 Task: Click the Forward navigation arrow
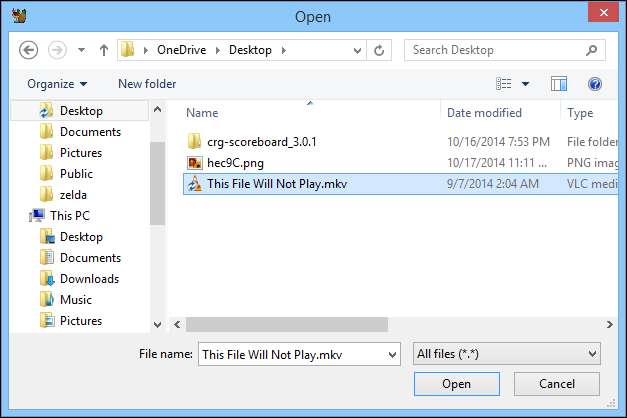tap(57, 50)
